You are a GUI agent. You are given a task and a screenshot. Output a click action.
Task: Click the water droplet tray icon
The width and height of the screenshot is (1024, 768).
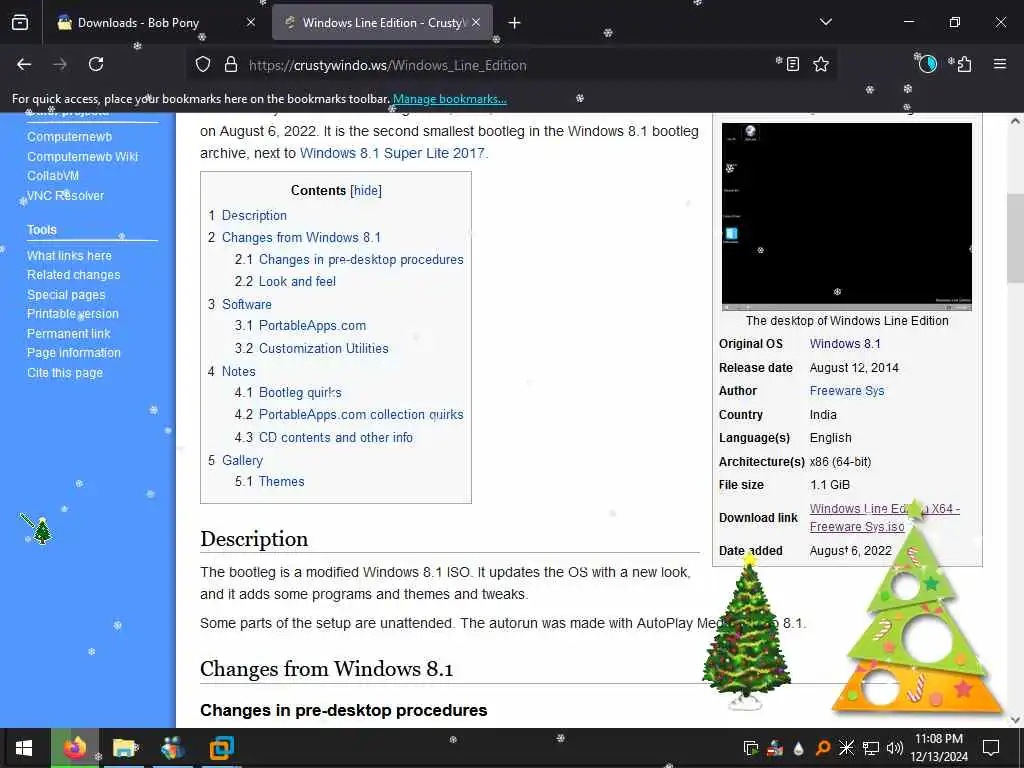pos(798,748)
